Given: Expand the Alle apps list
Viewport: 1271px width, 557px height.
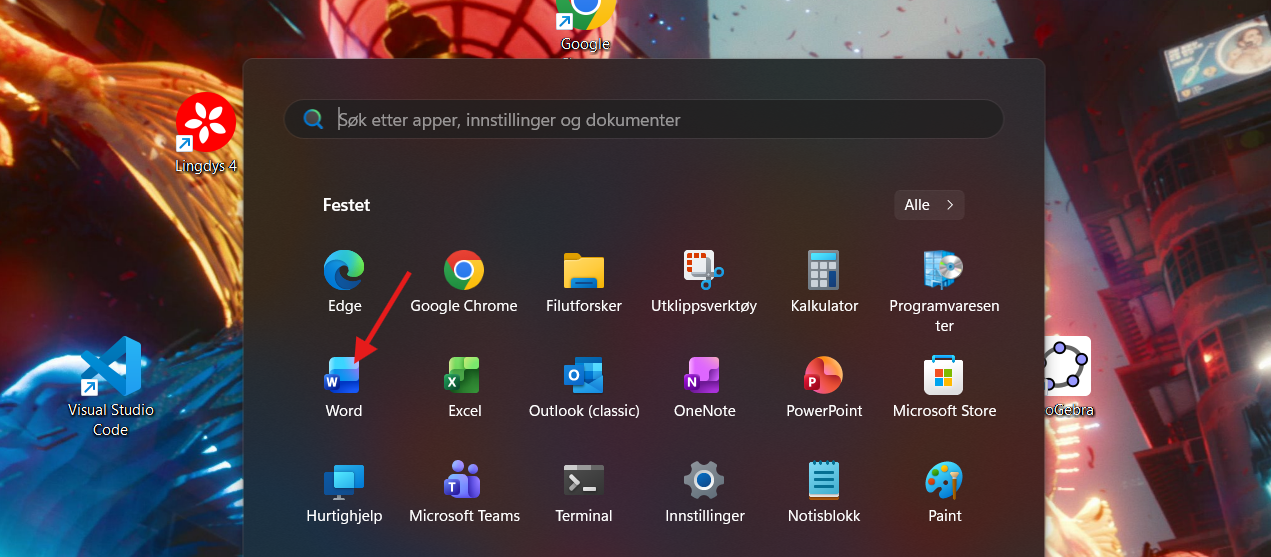Looking at the screenshot, I should click(x=929, y=205).
